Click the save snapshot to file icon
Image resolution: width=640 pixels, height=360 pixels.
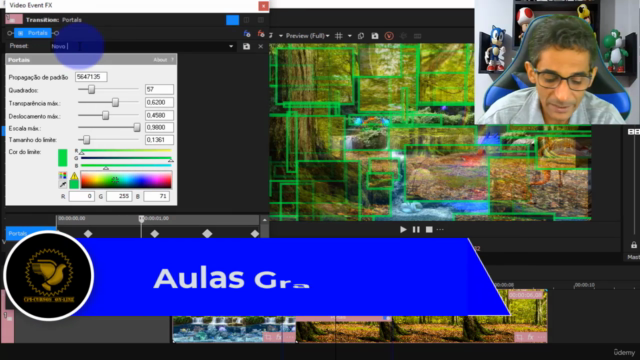click(375, 36)
